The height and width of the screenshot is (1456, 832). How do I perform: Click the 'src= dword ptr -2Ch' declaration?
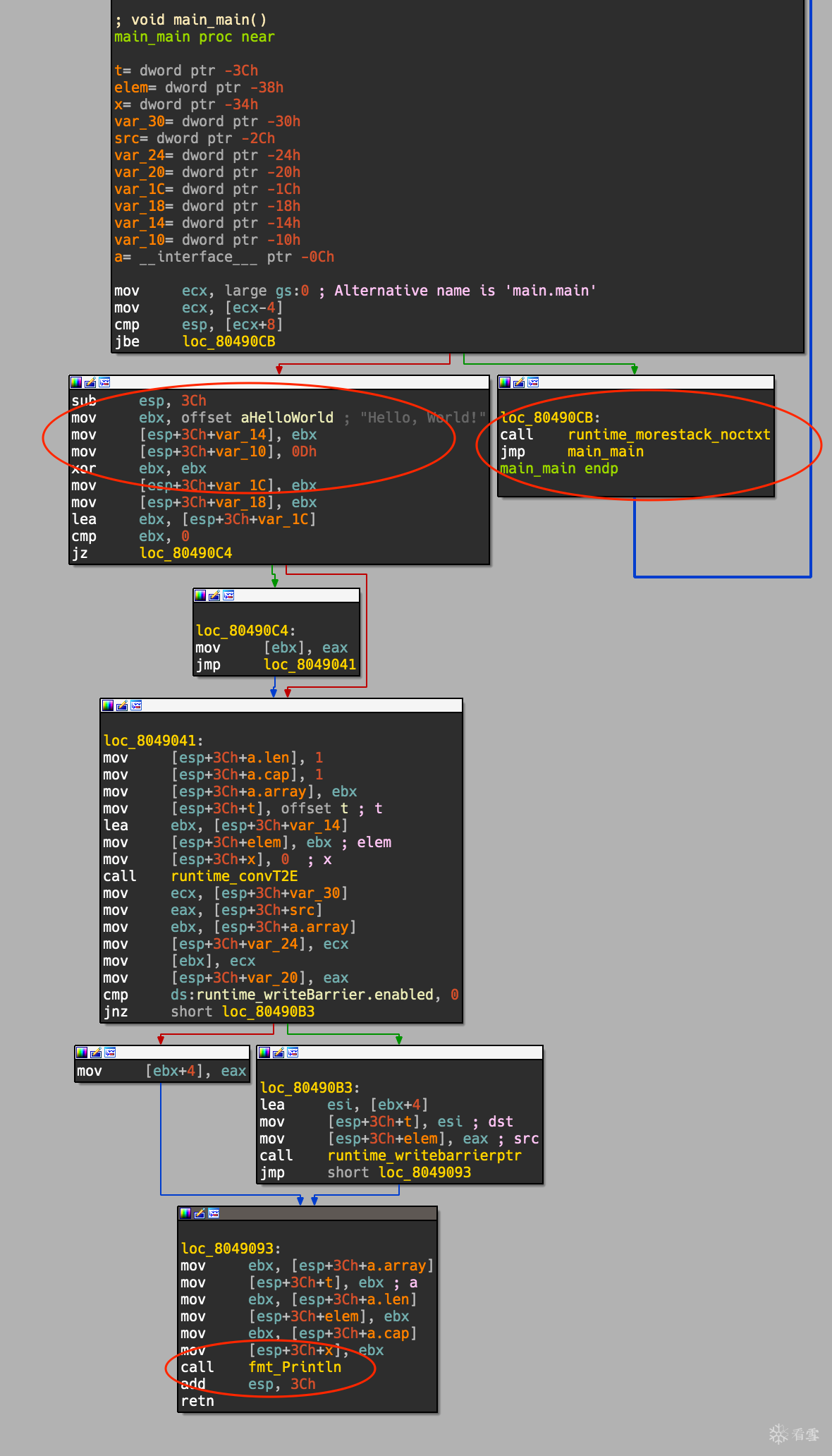(x=195, y=138)
